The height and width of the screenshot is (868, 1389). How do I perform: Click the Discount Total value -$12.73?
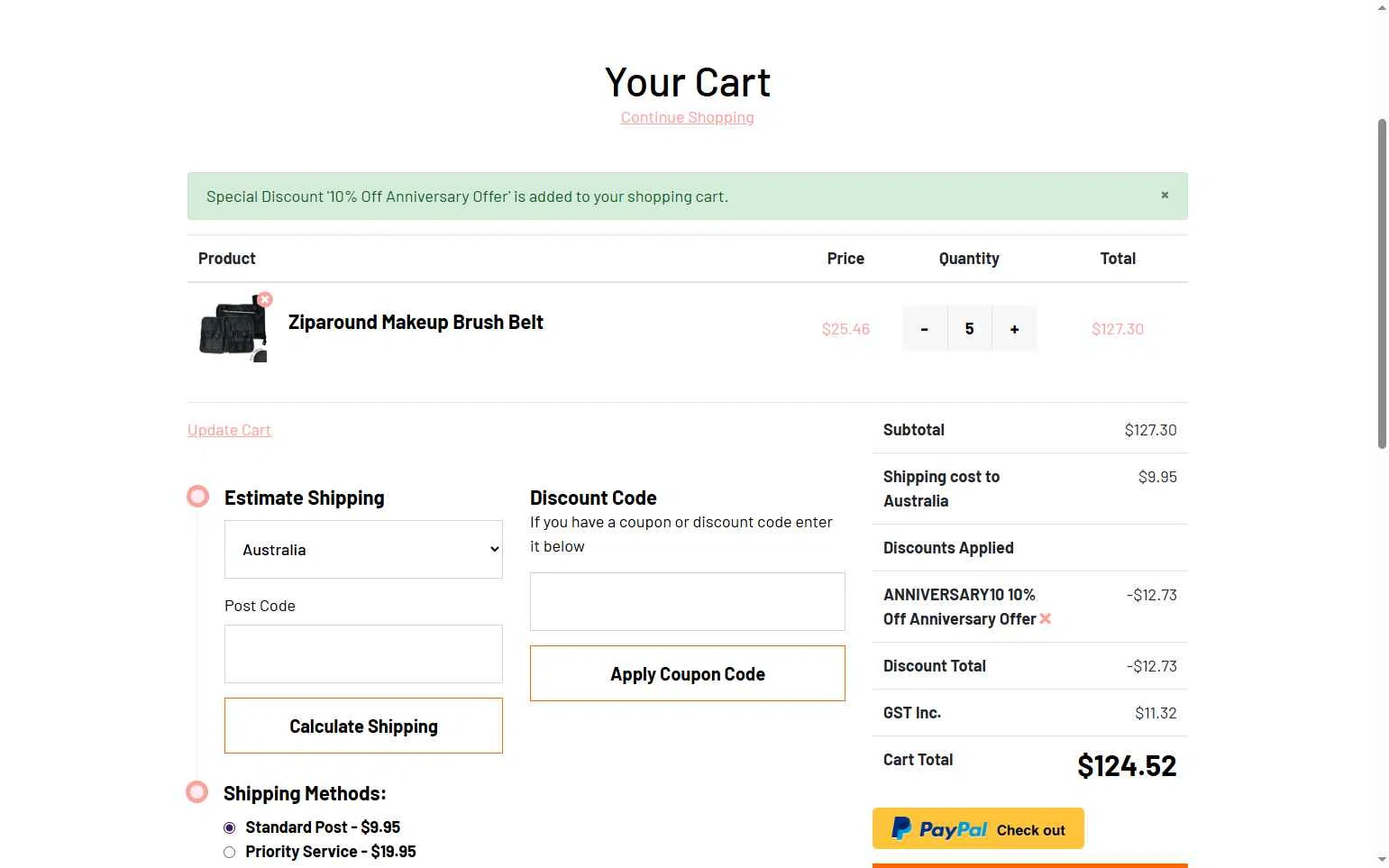pyautogui.click(x=1151, y=666)
